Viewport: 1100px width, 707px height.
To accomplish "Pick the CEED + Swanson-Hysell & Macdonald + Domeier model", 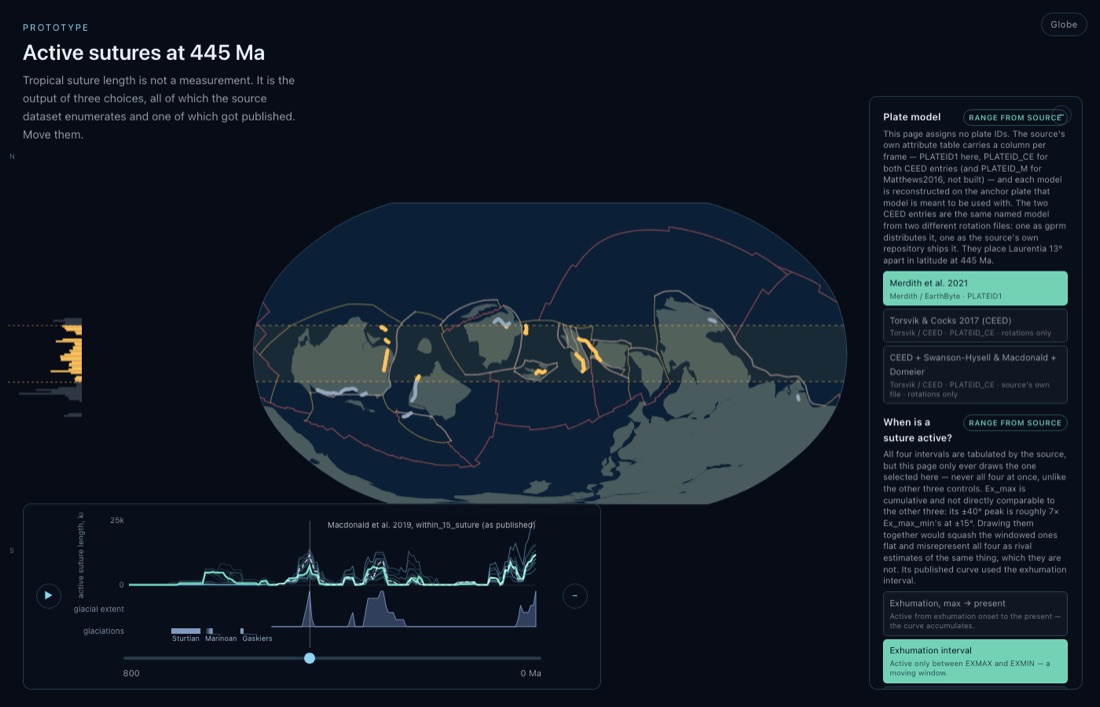I will [x=975, y=375].
